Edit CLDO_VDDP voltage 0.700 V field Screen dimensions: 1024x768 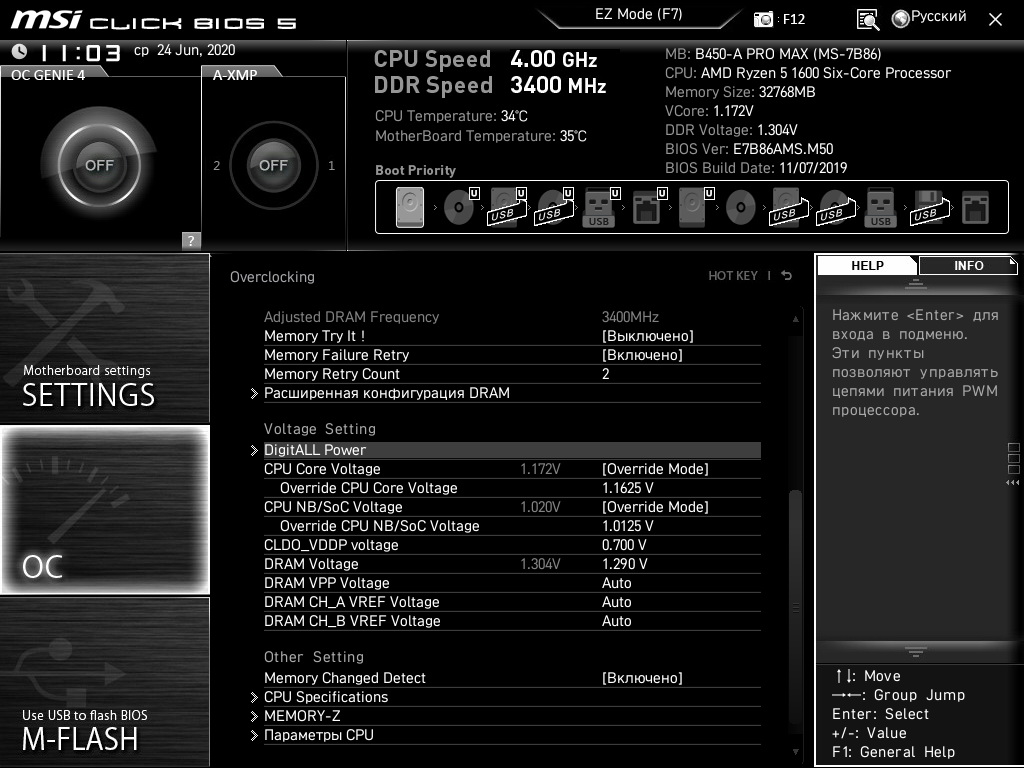624,545
